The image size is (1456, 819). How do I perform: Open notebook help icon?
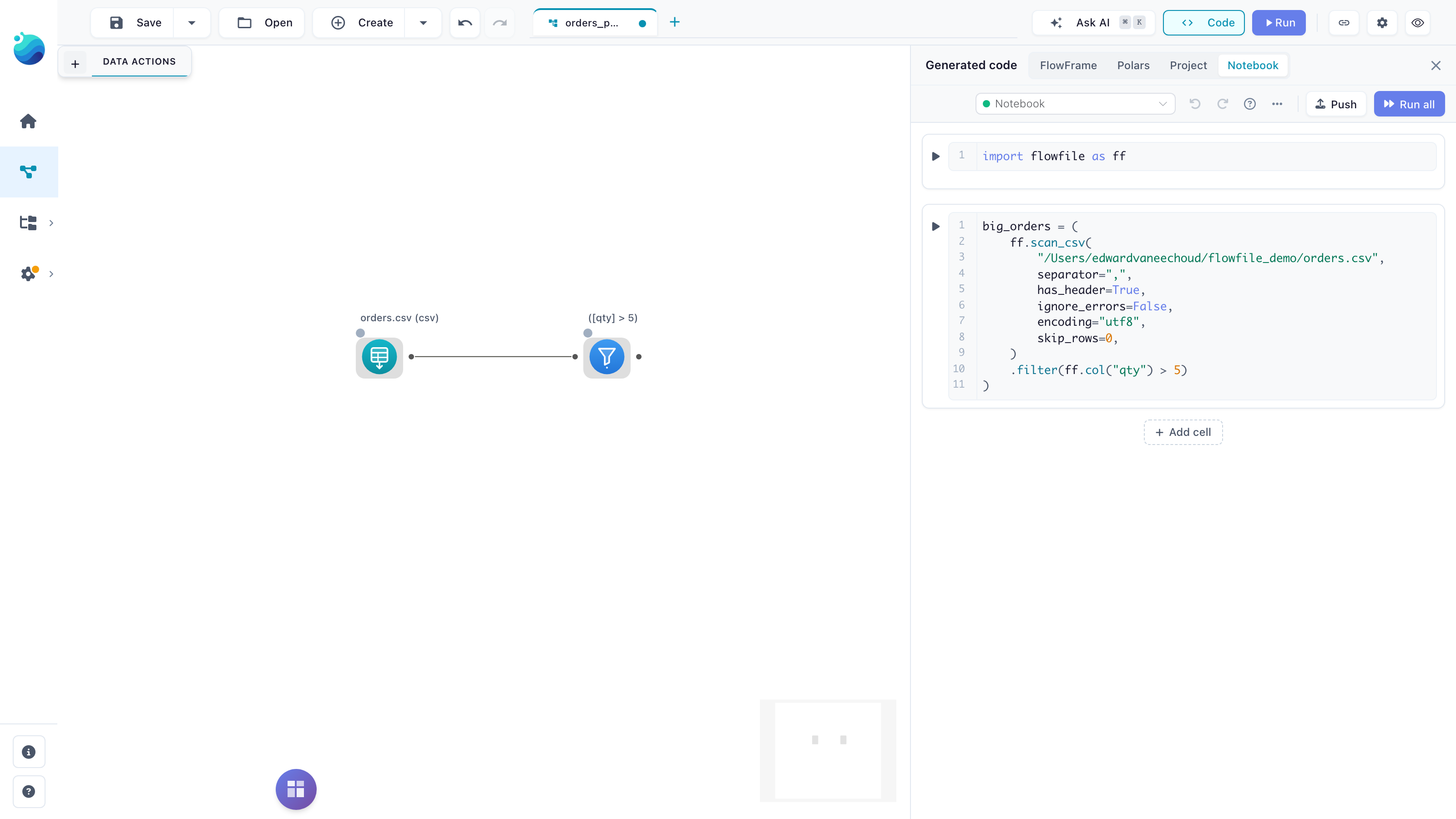pyautogui.click(x=1250, y=104)
